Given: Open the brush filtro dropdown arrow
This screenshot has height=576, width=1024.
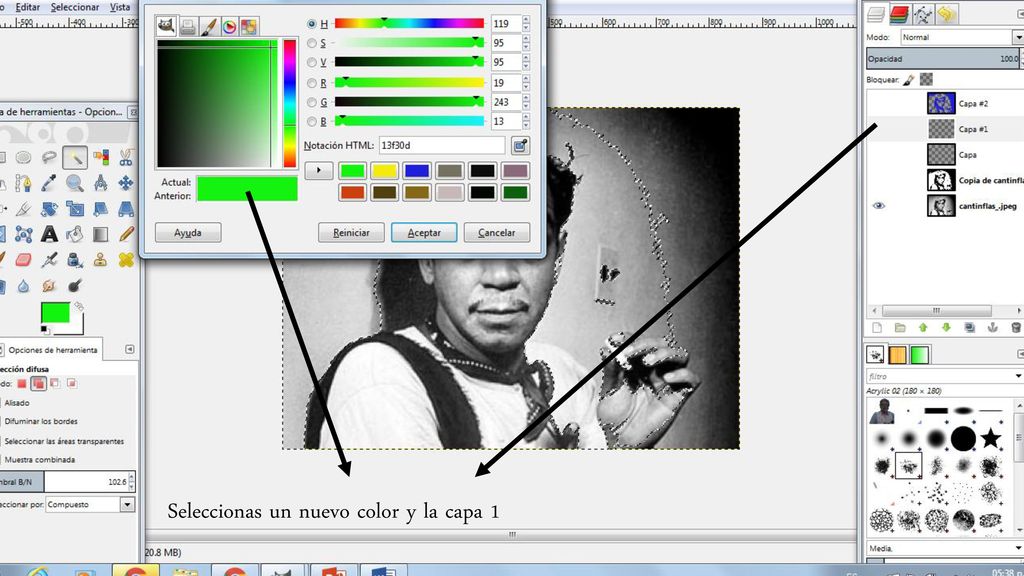Looking at the screenshot, I should pos(1018,376).
